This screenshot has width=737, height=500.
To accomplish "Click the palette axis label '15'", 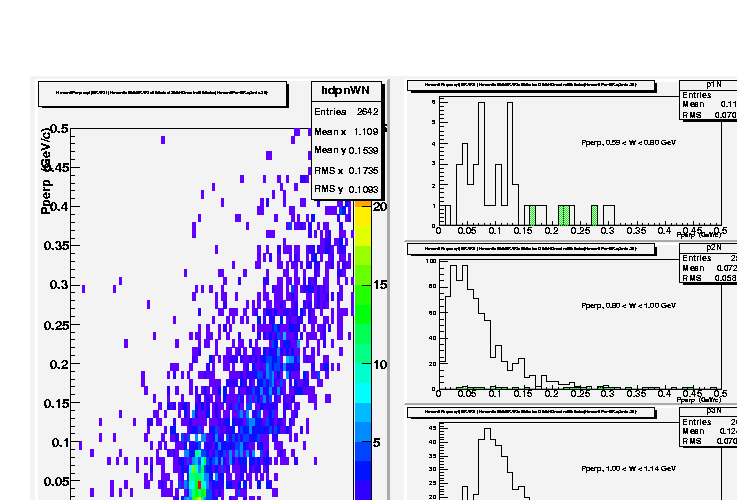I will [380, 285].
